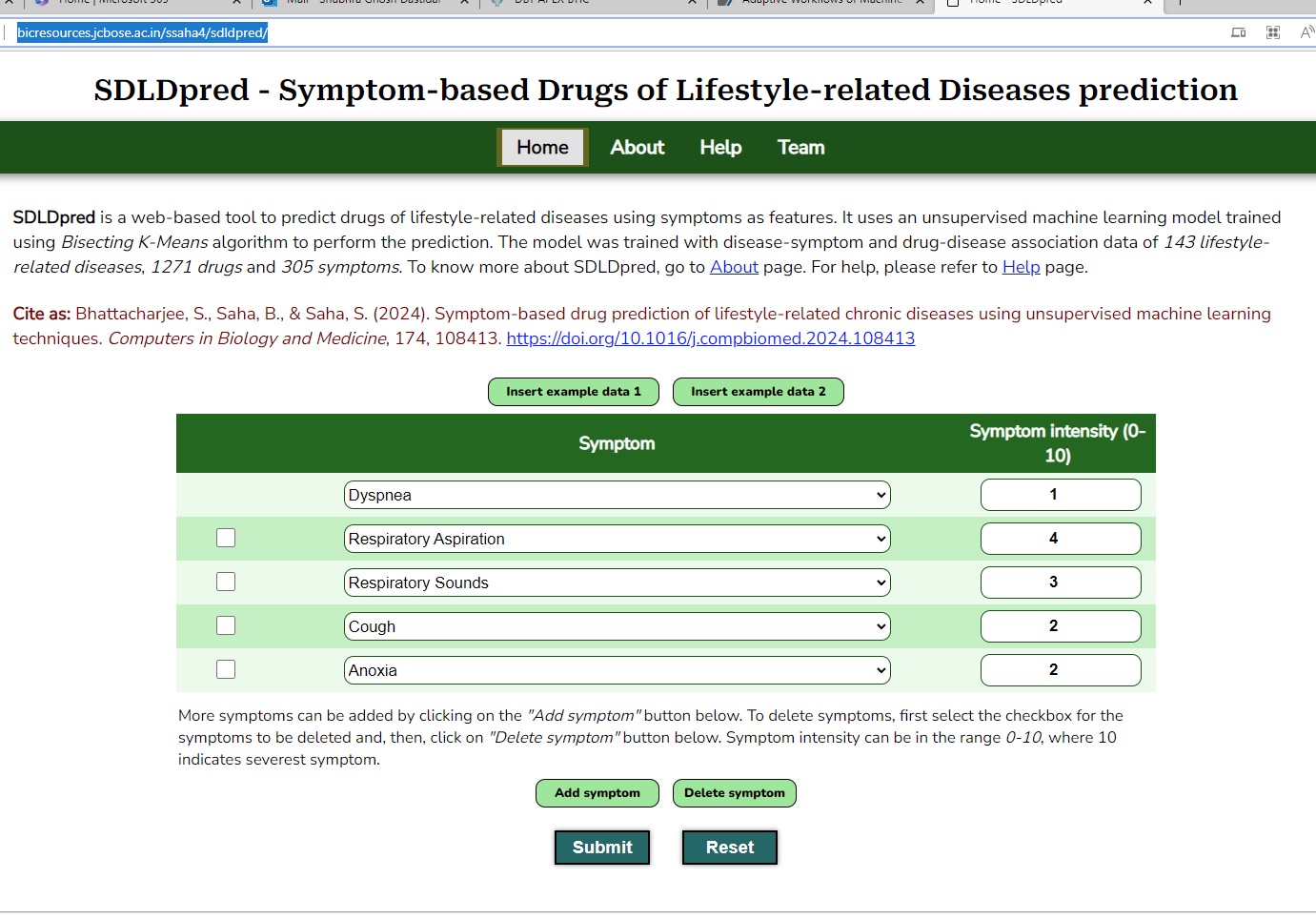Click the browser address bar URL

[x=143, y=32]
